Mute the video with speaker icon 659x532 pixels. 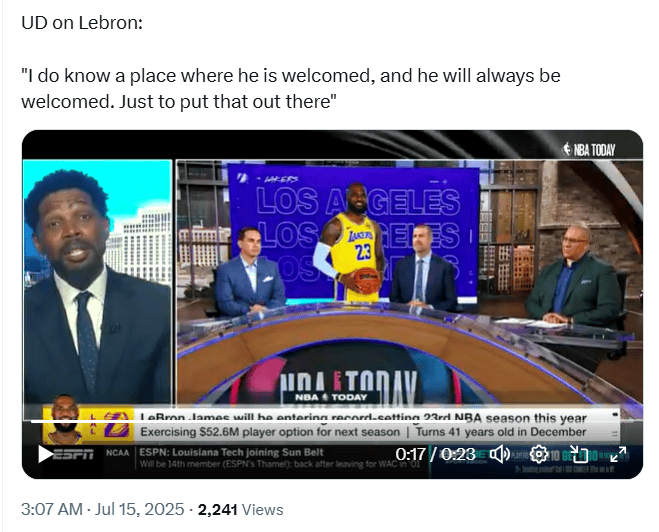click(500, 454)
